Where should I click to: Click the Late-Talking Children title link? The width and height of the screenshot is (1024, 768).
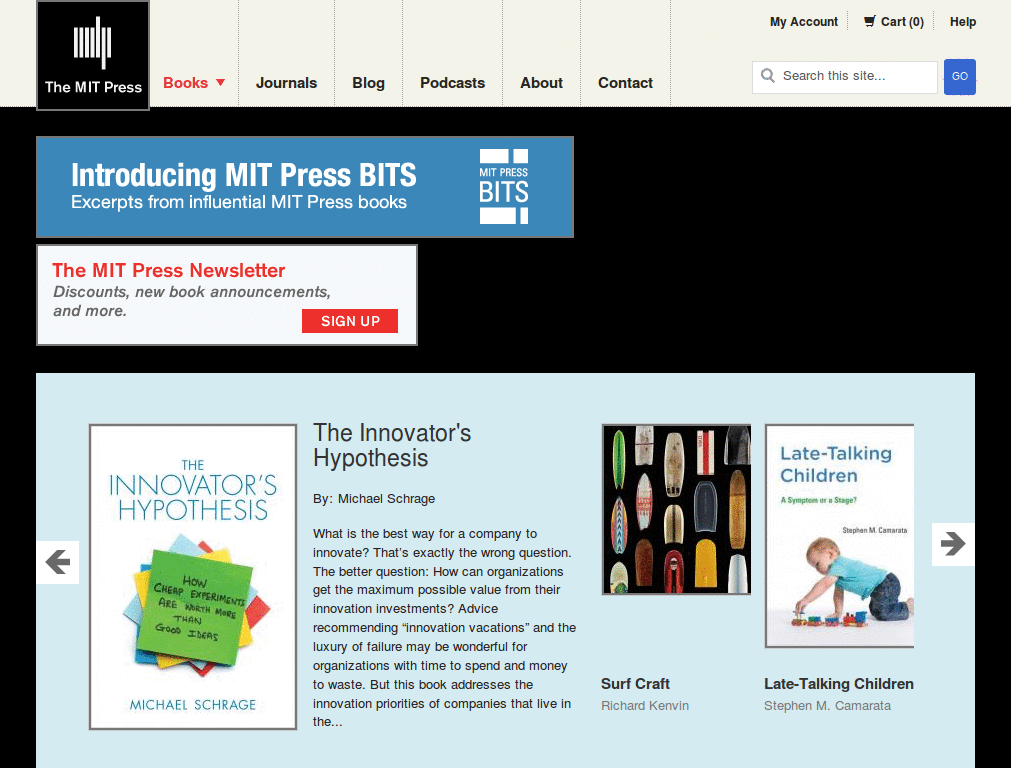(x=839, y=684)
